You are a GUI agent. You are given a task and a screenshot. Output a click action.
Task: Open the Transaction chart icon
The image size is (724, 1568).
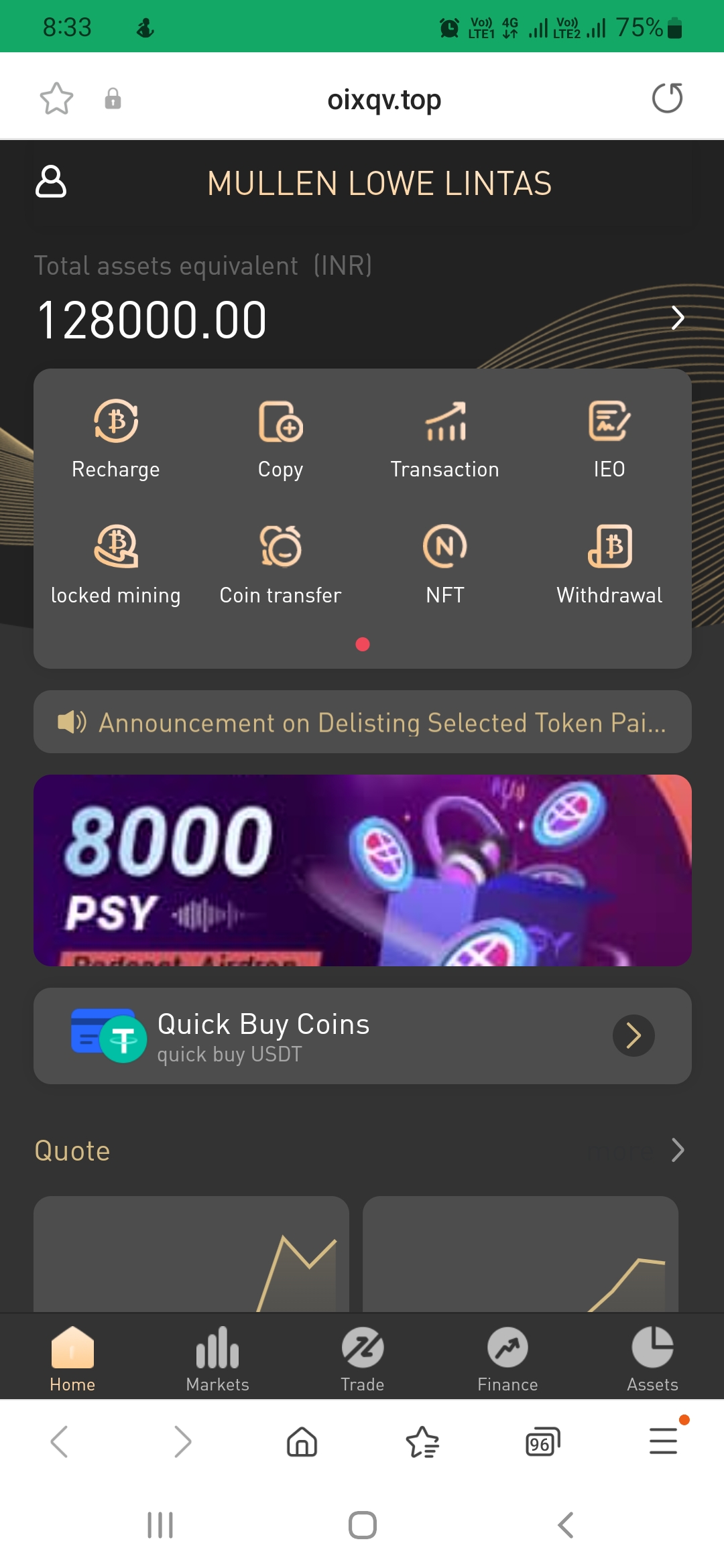445,421
